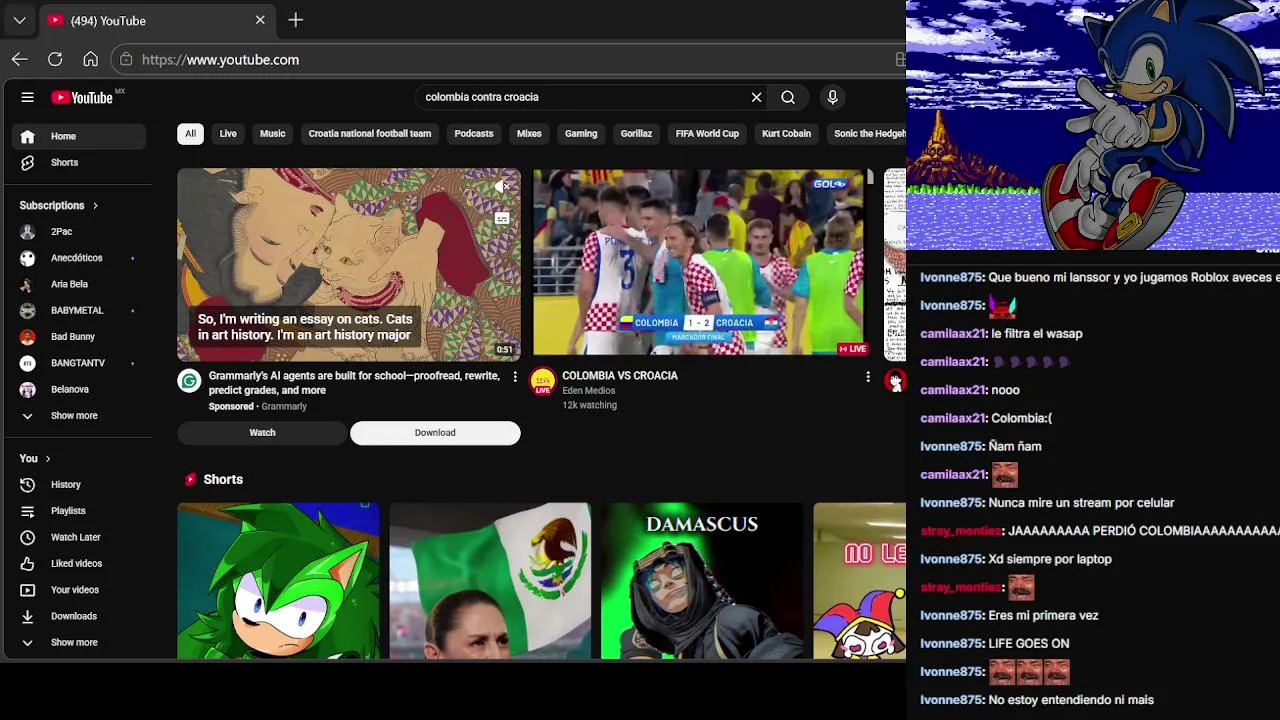Open Playlists in sidebar
The width and height of the screenshot is (1280, 720).
pos(78,511)
